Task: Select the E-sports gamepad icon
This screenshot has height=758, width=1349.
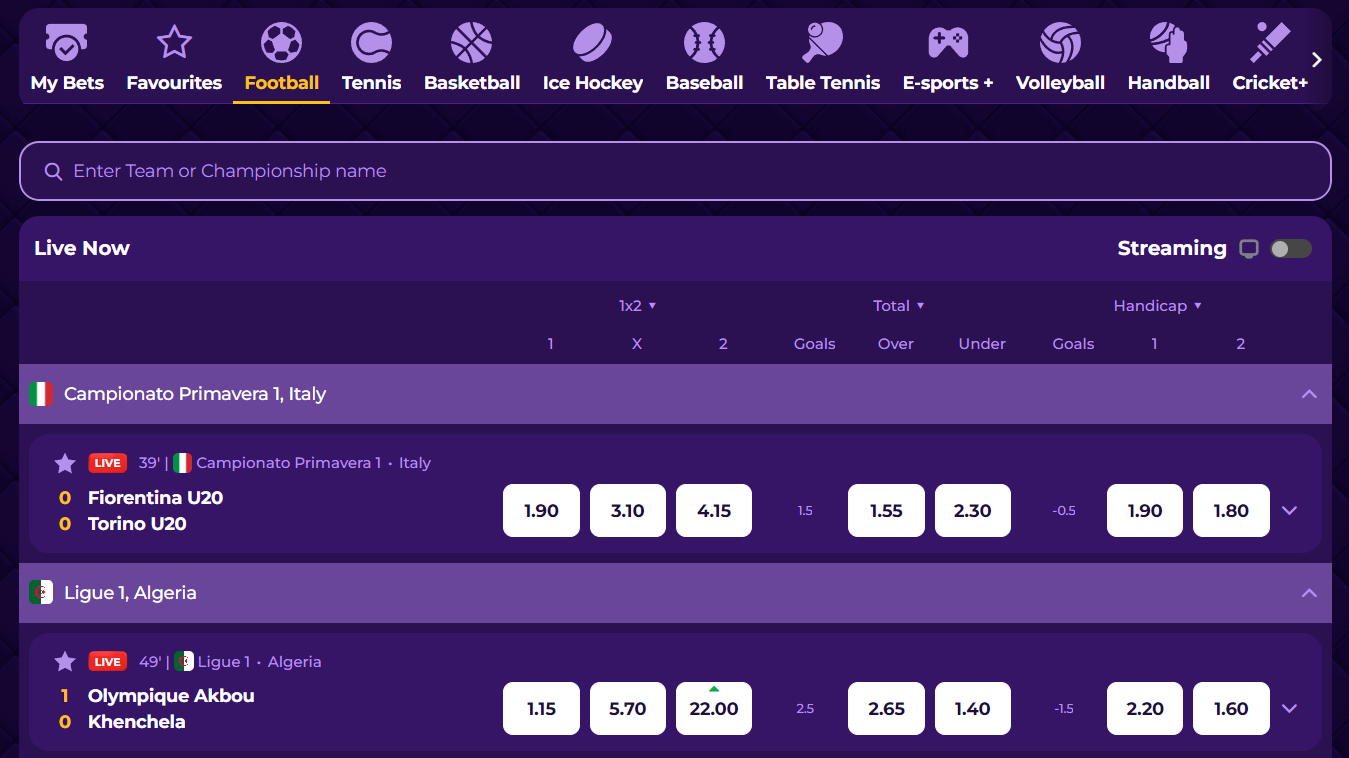Action: (948, 43)
